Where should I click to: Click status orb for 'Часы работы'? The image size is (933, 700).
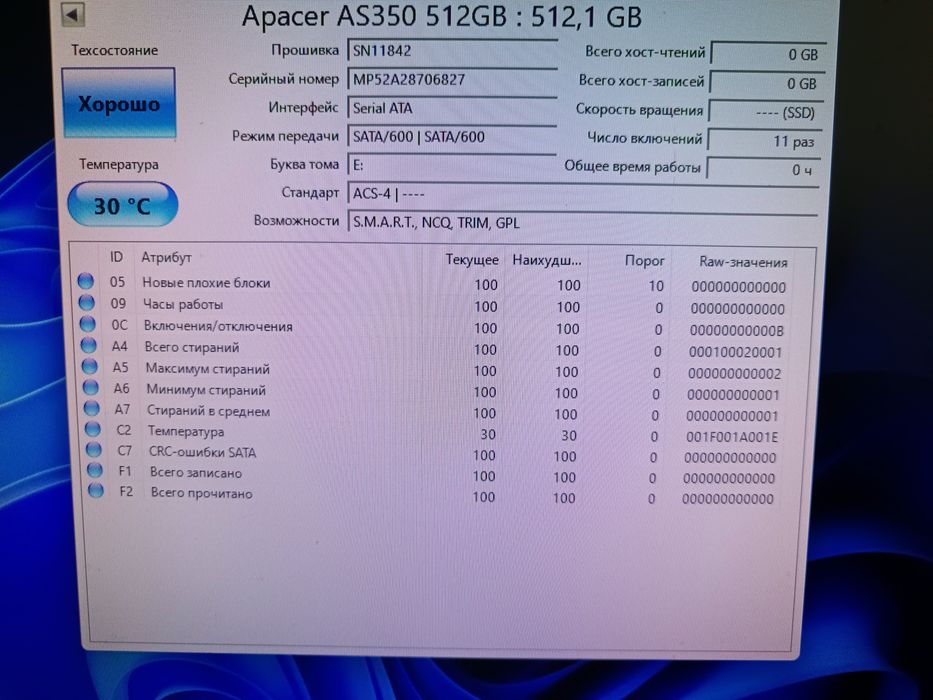(x=87, y=302)
